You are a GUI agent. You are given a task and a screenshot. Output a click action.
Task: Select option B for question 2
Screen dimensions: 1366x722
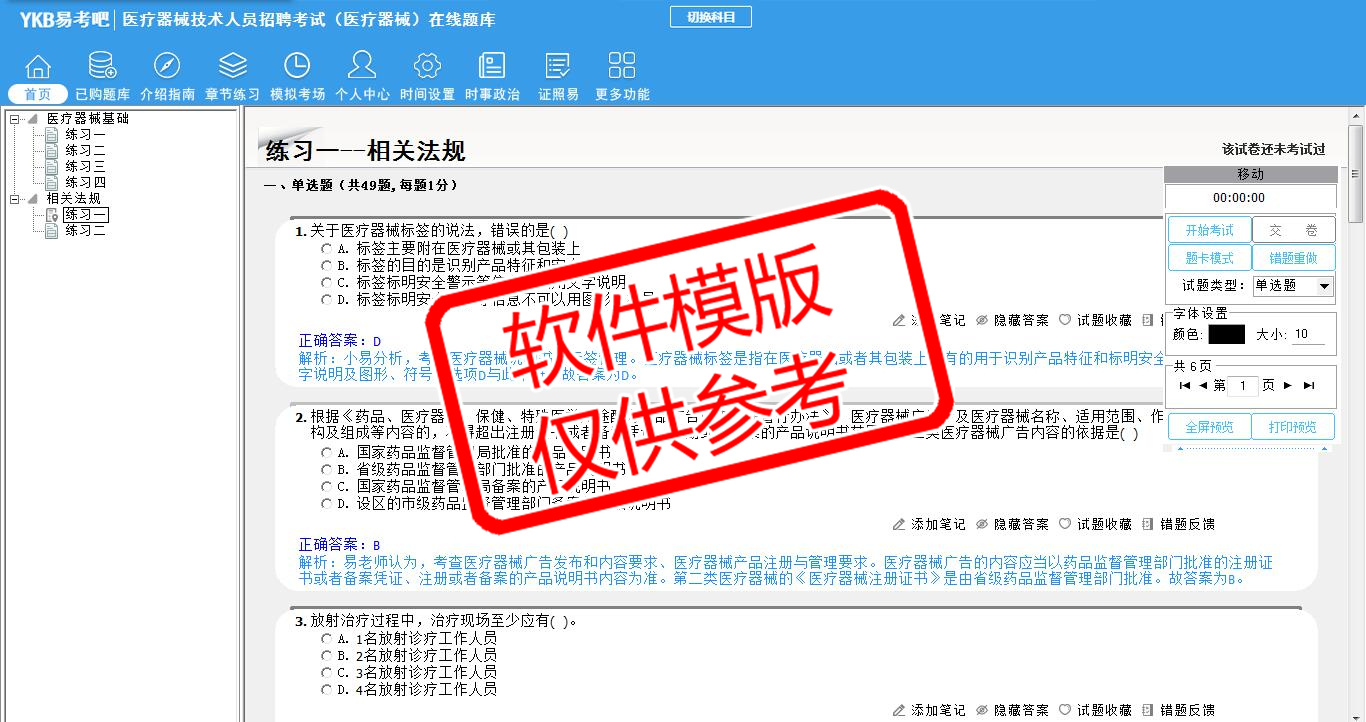326,469
